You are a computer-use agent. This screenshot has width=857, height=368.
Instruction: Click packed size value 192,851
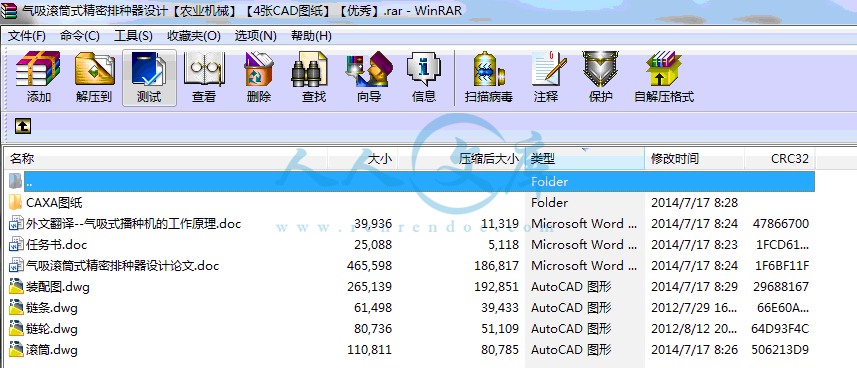(496, 287)
